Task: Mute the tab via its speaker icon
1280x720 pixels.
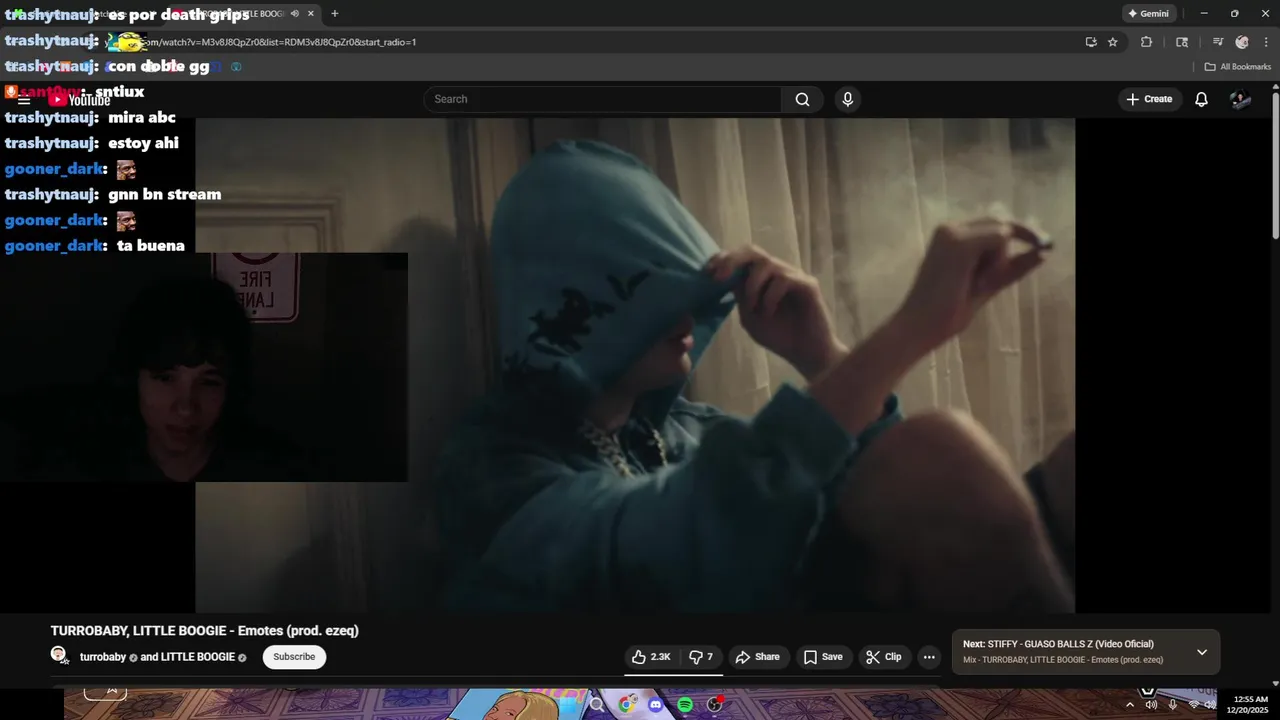Action: pos(295,14)
